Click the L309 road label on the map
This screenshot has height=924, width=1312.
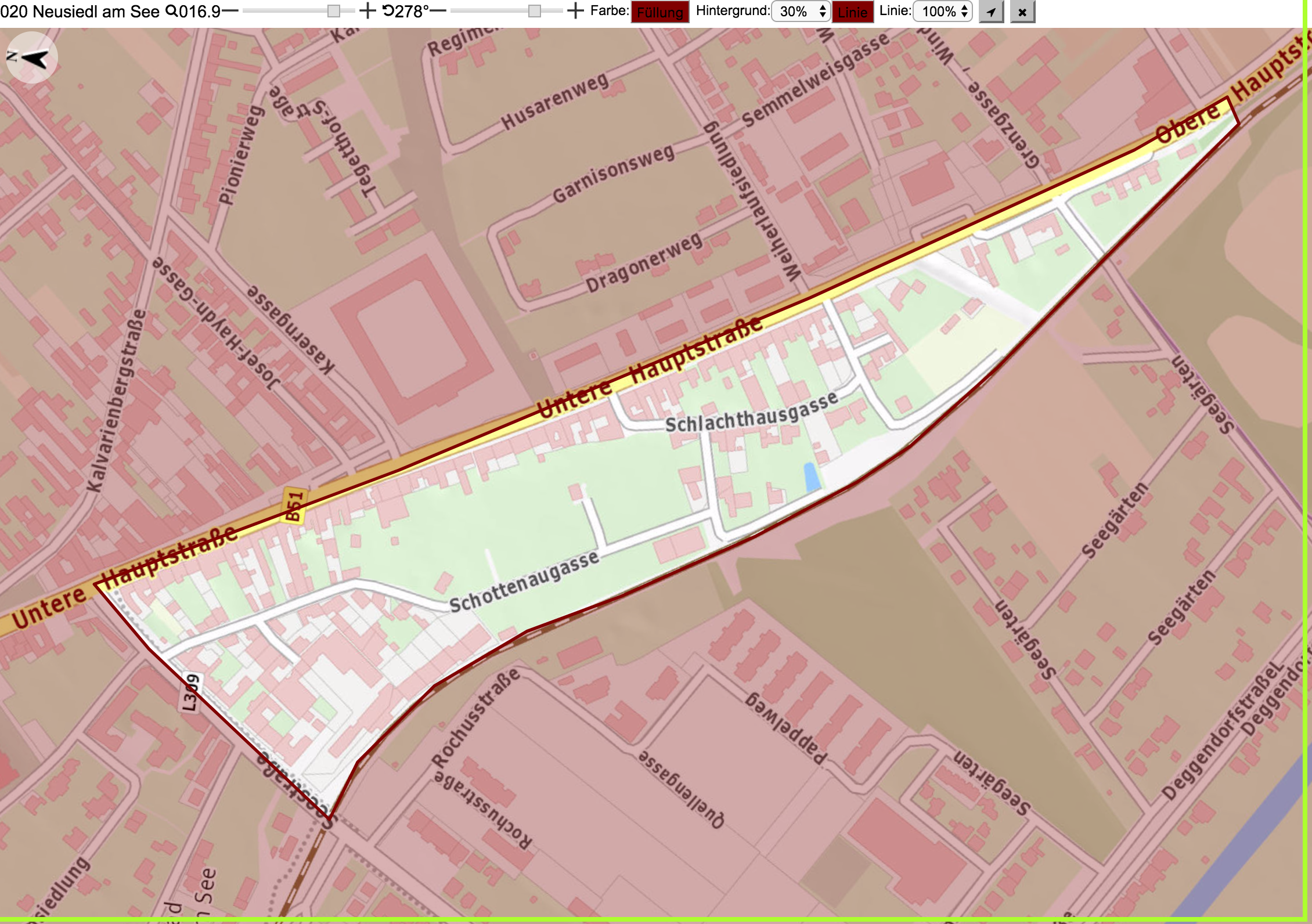[189, 692]
